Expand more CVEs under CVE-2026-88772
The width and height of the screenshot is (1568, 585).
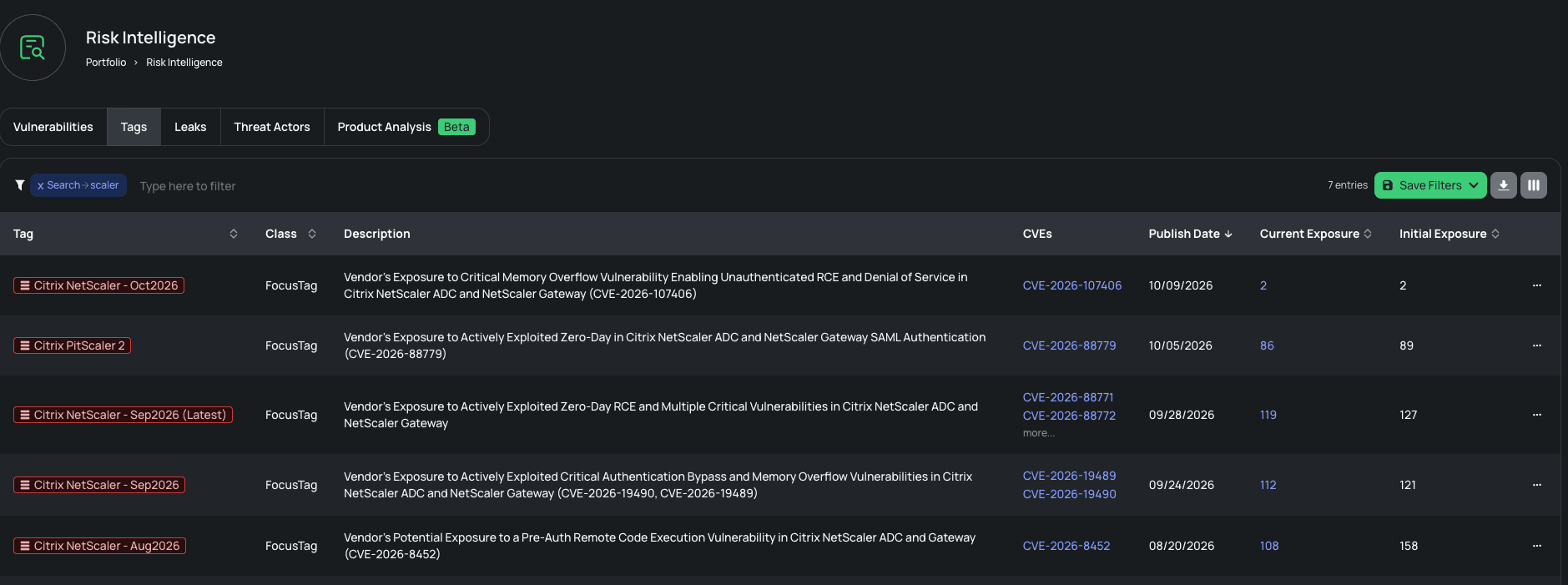[x=1039, y=433]
